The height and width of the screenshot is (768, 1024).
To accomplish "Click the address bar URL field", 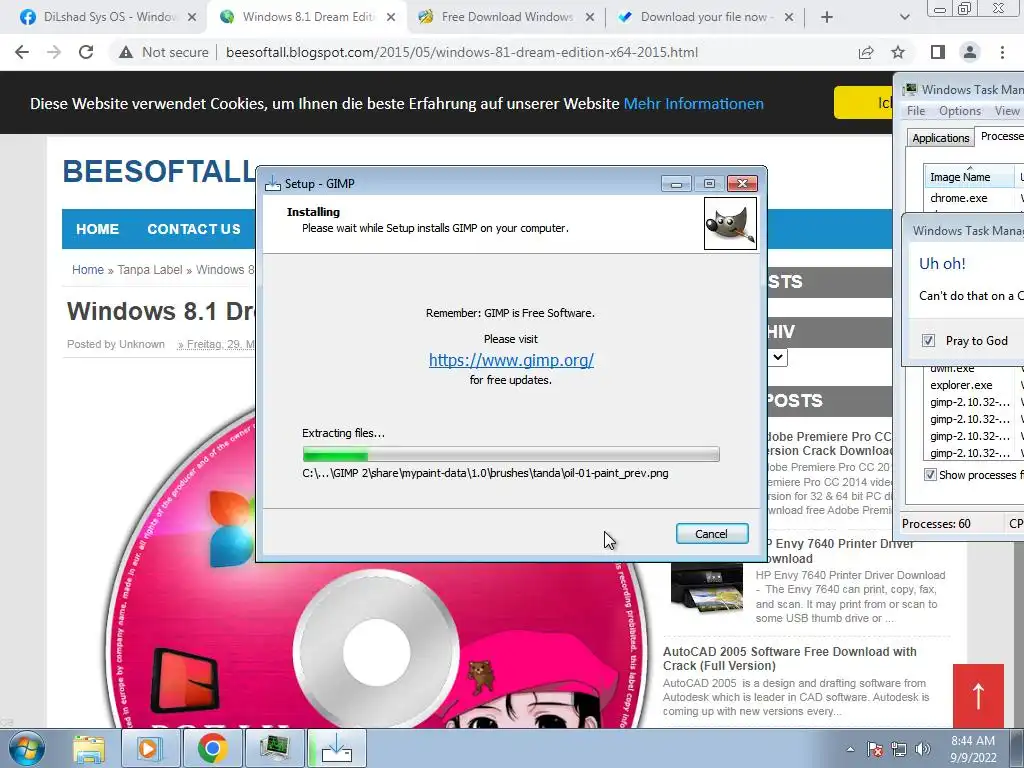I will point(462,52).
